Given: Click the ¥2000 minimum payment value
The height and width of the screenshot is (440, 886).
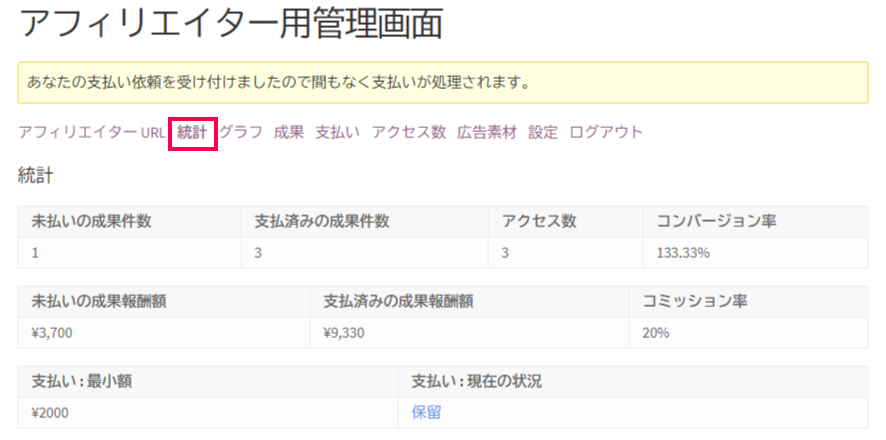Looking at the screenshot, I should 50,413.
